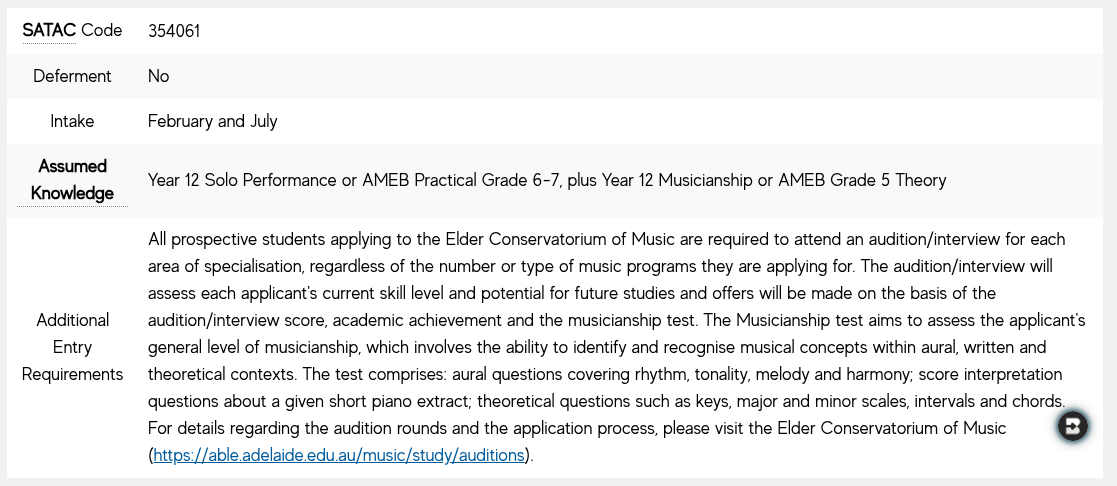Click the AMEB Practical Grade 6-7 text
The width and height of the screenshot is (1117, 486).
point(462,180)
